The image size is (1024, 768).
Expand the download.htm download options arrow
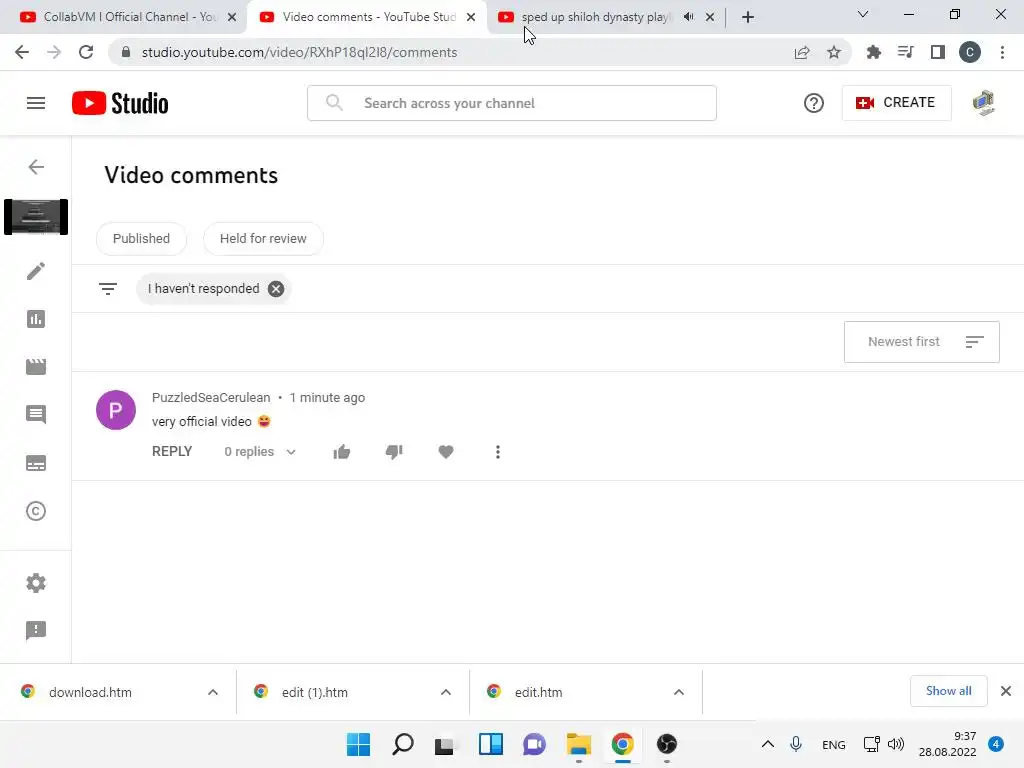coord(213,692)
